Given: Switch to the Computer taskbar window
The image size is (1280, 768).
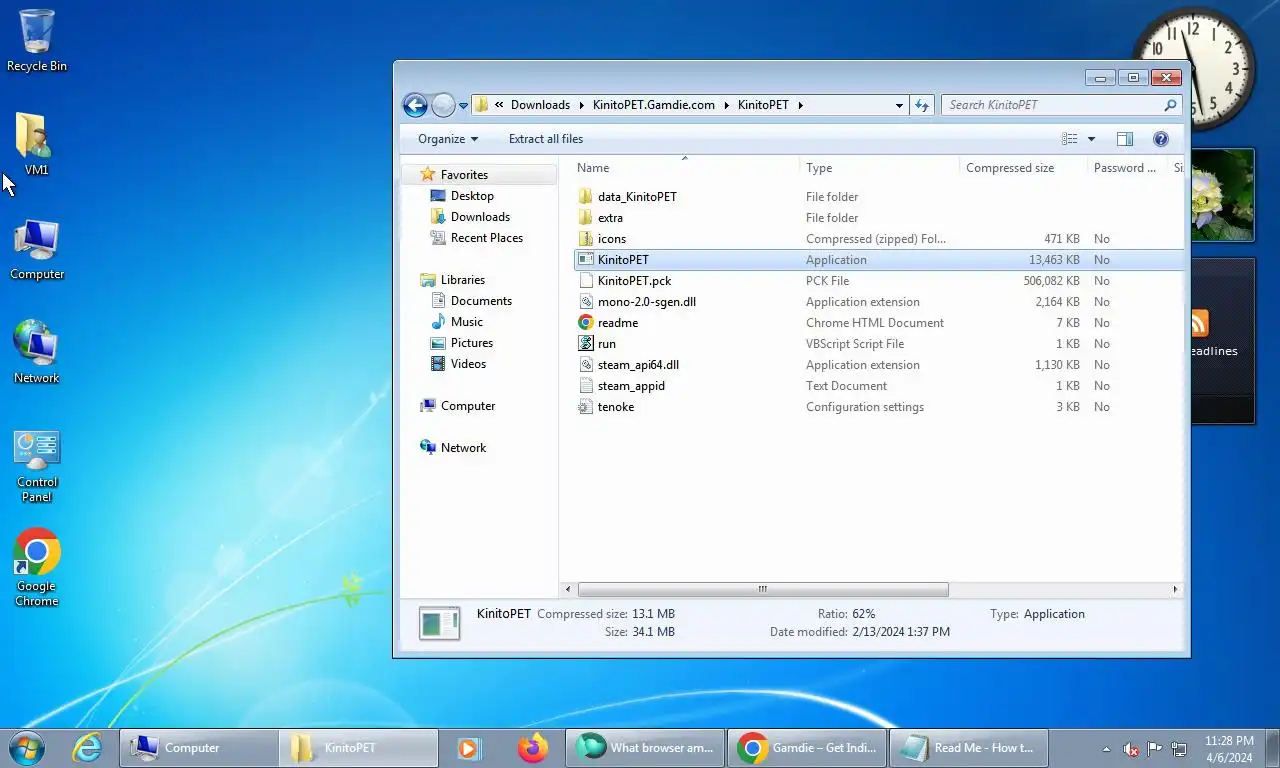Looking at the screenshot, I should tap(199, 748).
